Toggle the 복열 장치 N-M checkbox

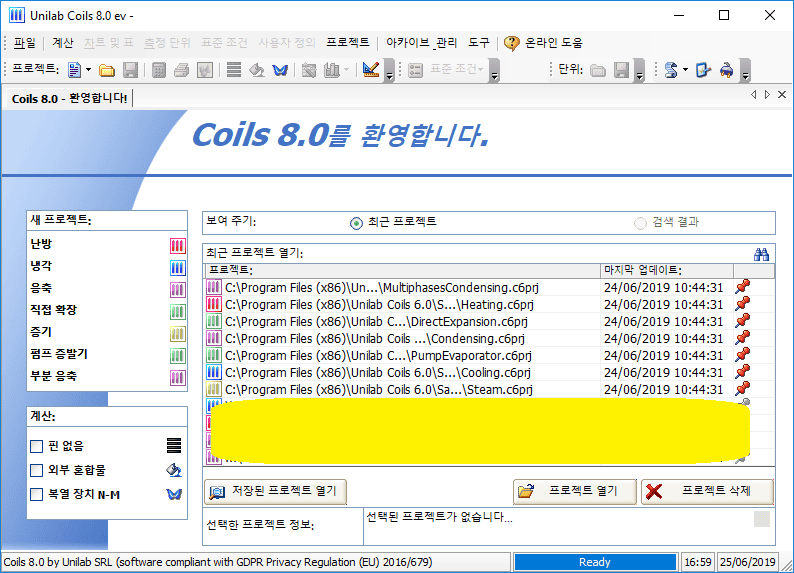click(x=37, y=494)
